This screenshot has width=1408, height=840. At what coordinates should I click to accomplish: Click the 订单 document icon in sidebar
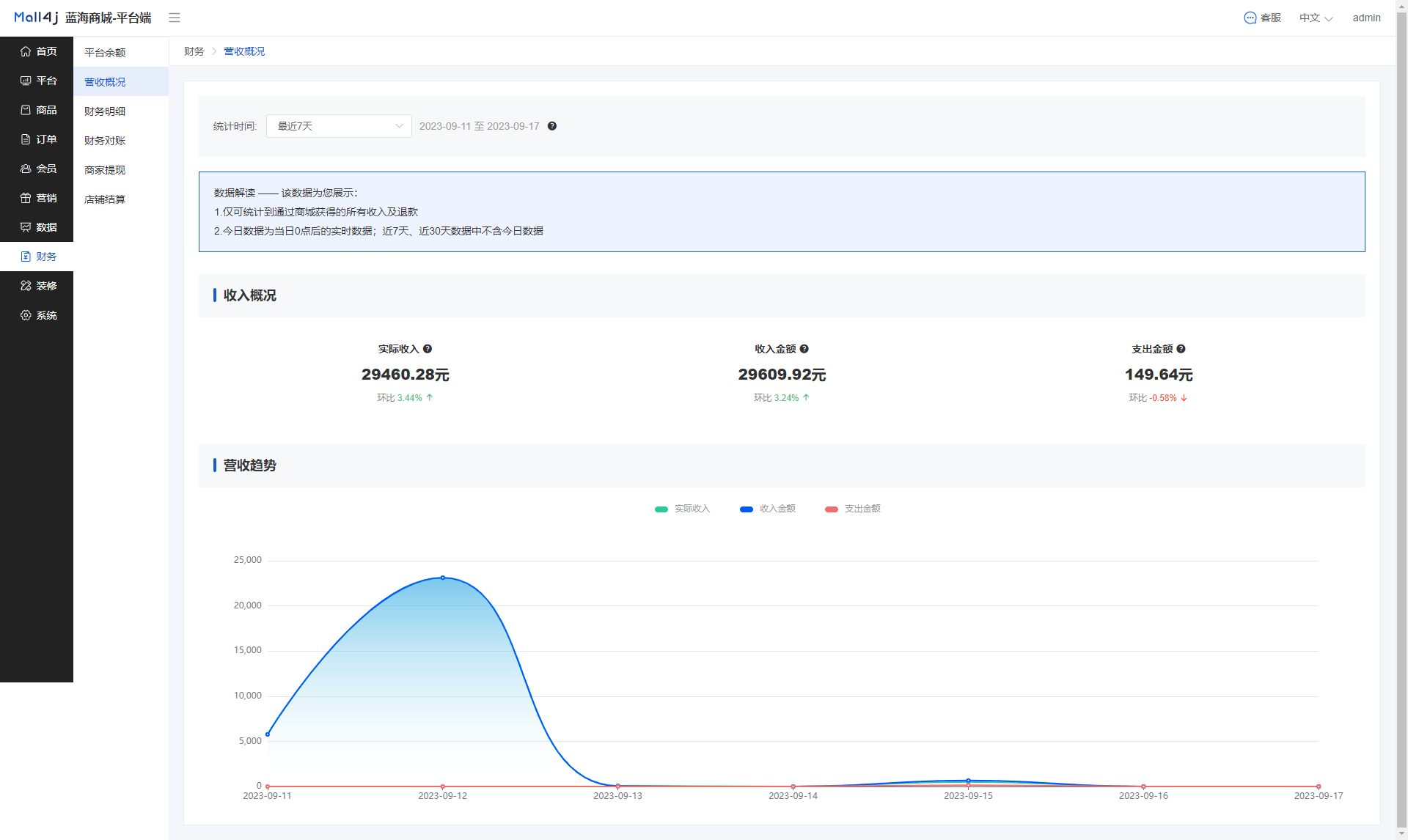point(26,139)
